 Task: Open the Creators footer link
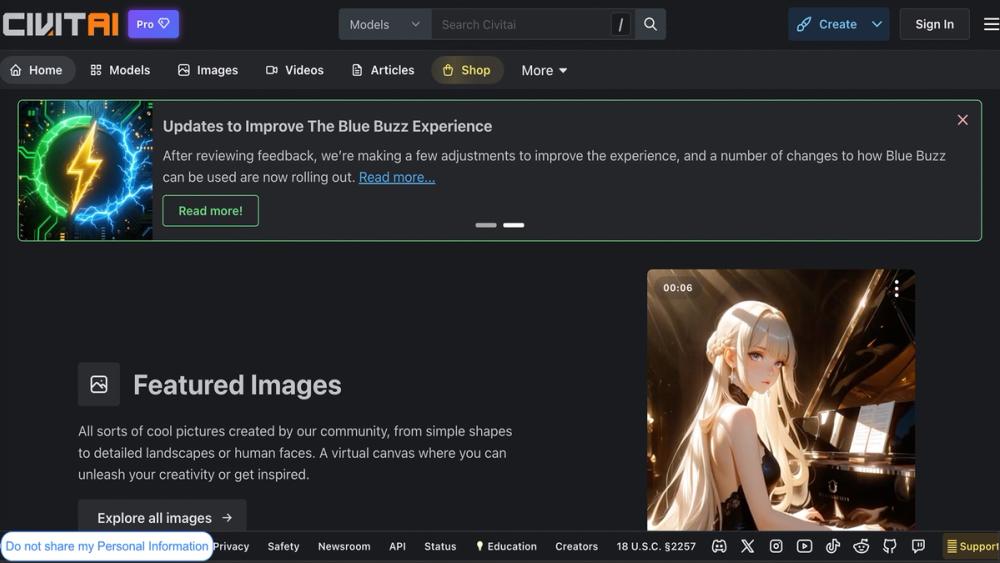(x=577, y=546)
